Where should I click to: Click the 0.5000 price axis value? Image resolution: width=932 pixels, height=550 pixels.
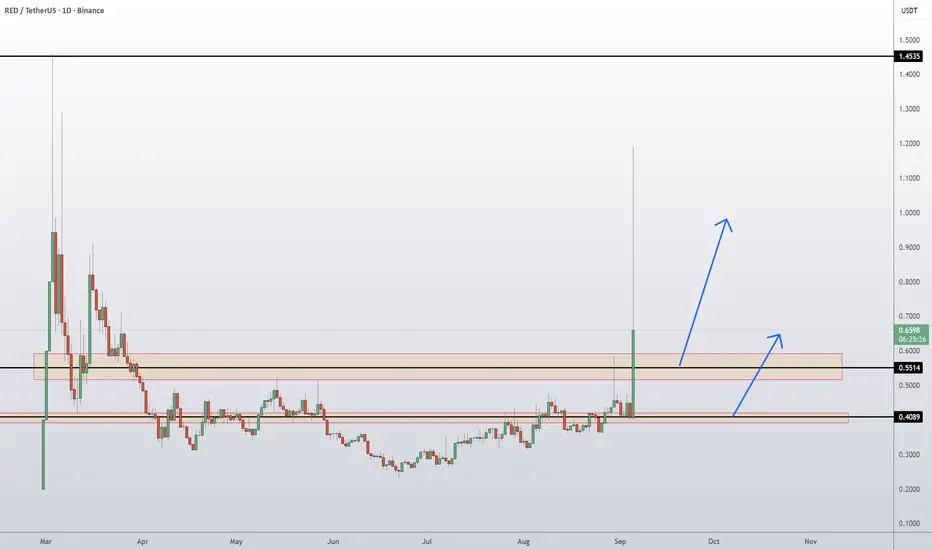point(909,385)
